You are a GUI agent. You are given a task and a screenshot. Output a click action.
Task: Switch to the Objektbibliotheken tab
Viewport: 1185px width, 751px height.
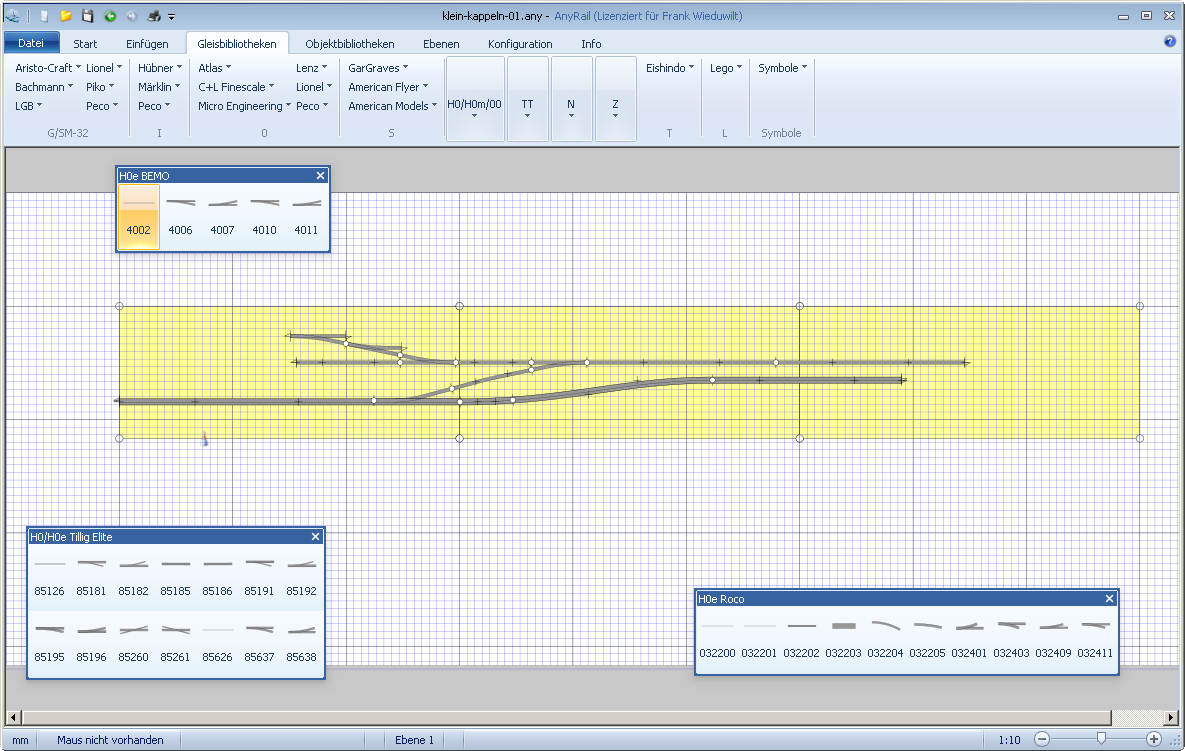point(349,44)
